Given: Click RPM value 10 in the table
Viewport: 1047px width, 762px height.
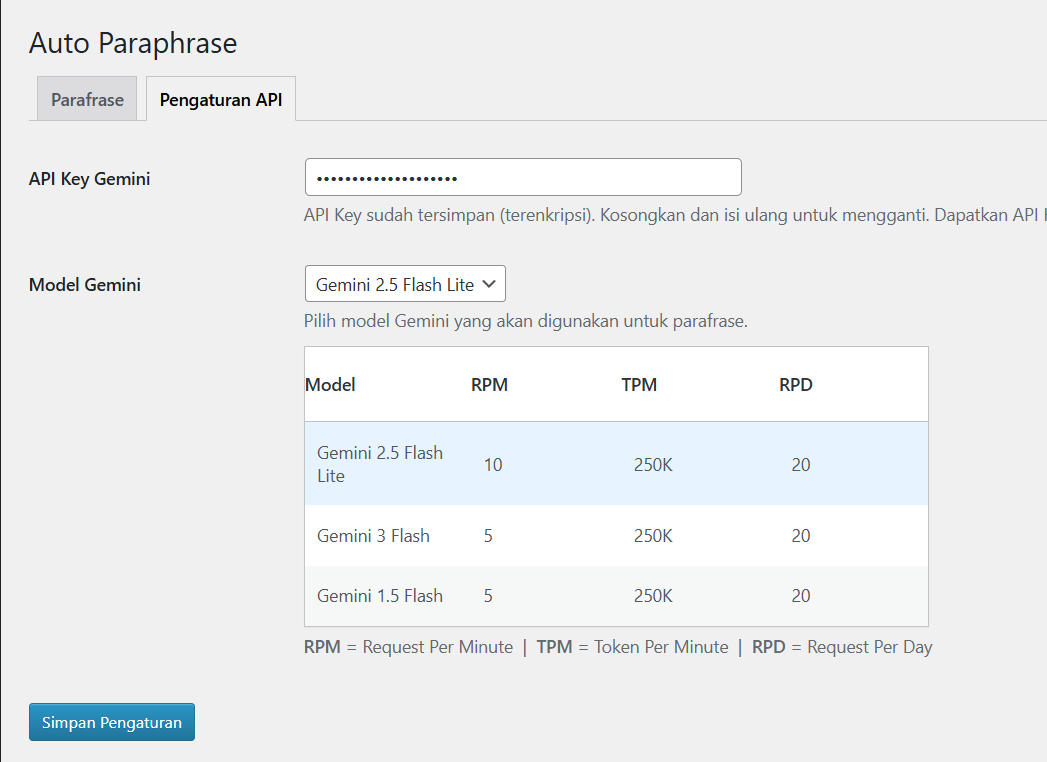Looking at the screenshot, I should click(x=493, y=465).
